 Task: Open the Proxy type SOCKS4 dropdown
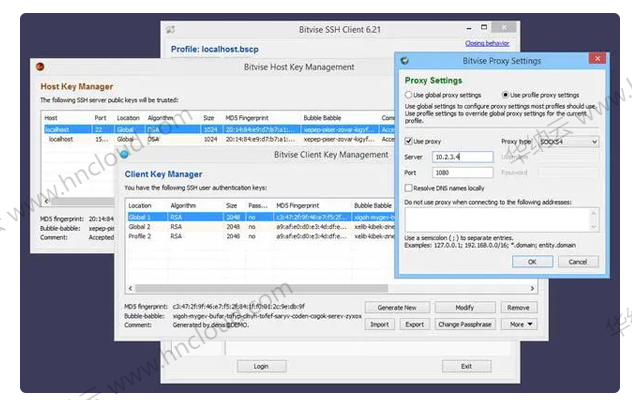point(568,142)
